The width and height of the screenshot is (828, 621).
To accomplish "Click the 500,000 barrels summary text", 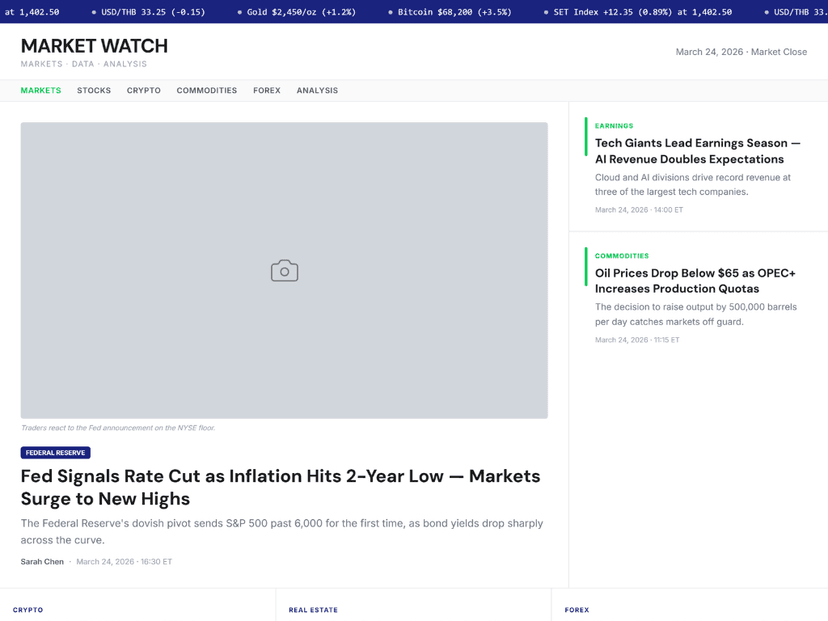I will (696, 314).
